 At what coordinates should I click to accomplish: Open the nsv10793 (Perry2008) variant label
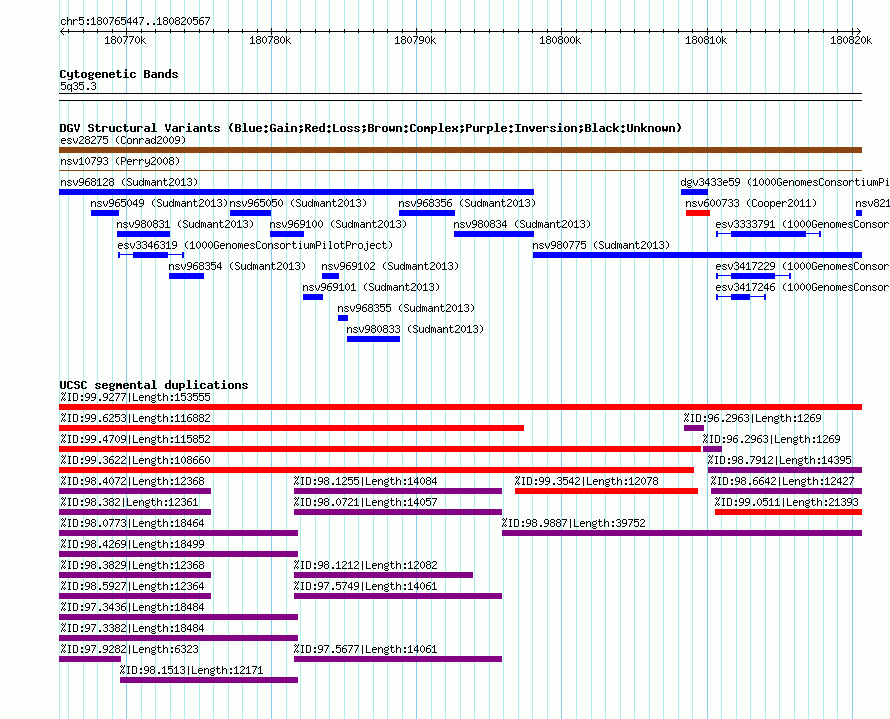click(x=120, y=161)
